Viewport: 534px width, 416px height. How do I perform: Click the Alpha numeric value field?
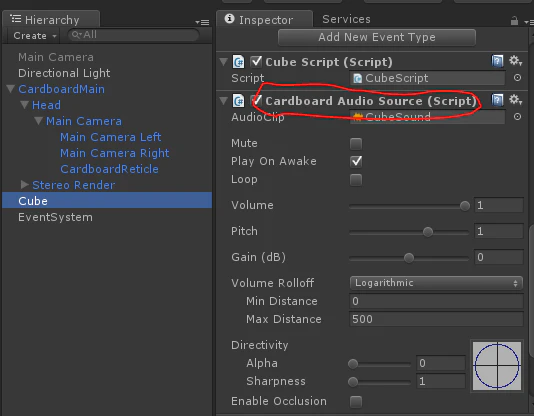(441, 363)
